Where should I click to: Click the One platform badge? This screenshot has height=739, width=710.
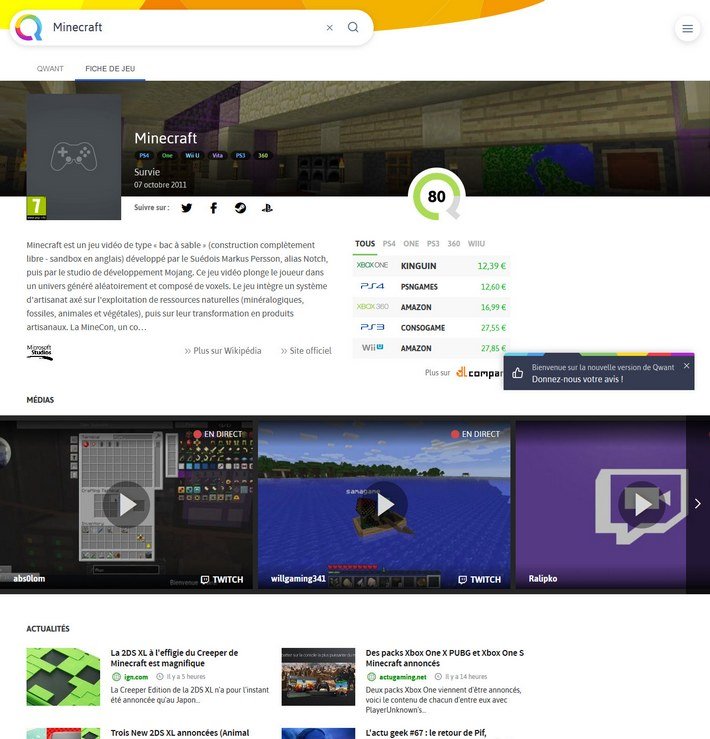click(x=167, y=155)
